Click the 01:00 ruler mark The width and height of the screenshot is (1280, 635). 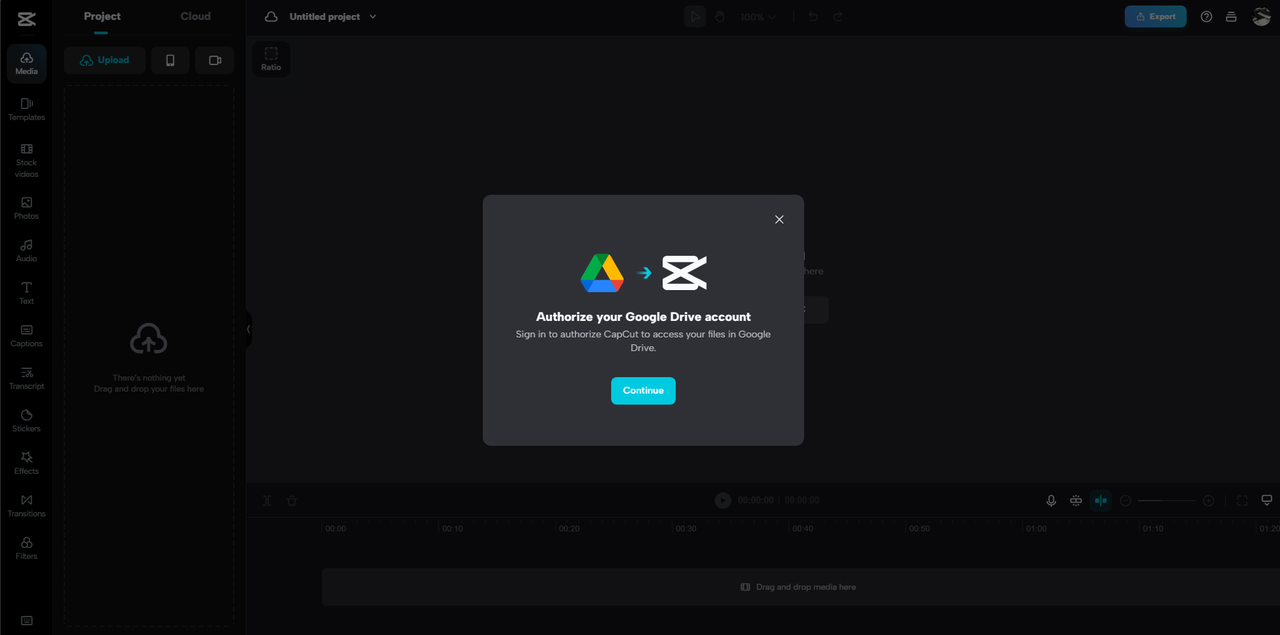[1036, 528]
